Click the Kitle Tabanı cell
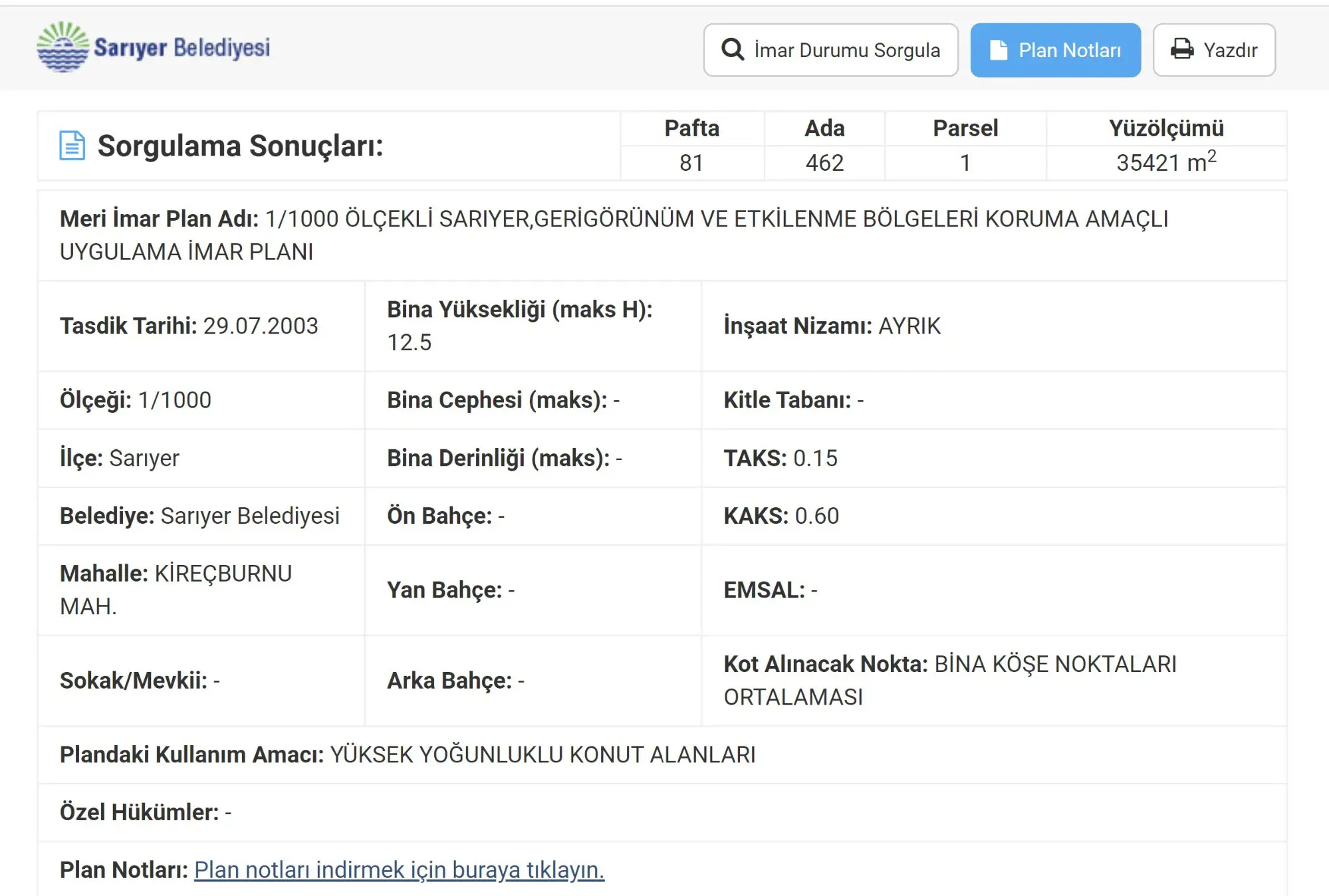This screenshot has width=1329, height=896. click(x=994, y=400)
